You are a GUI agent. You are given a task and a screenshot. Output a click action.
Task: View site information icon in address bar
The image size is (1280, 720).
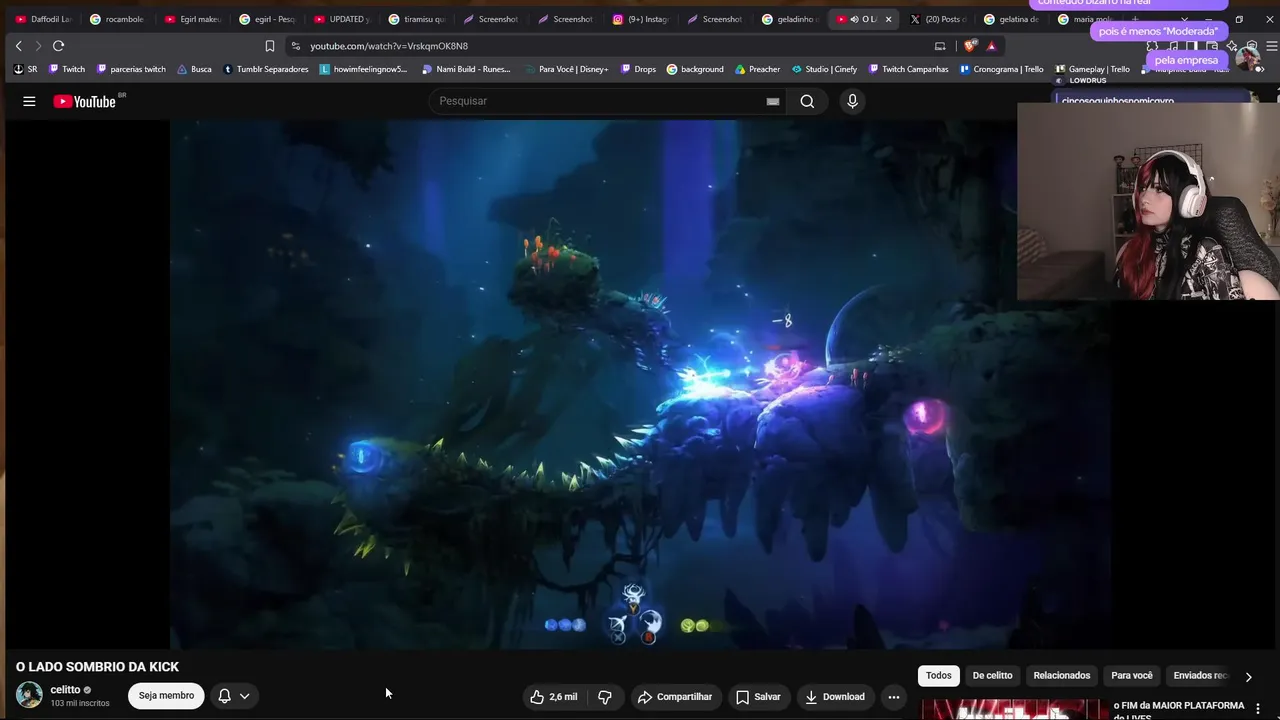[295, 46]
